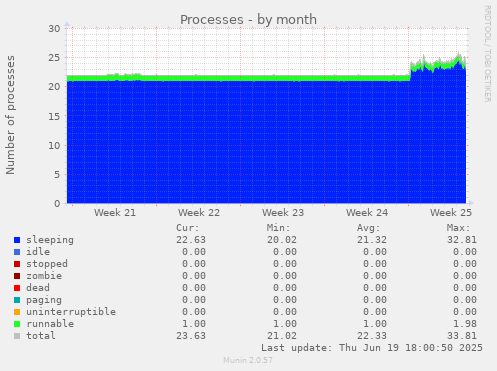The width and height of the screenshot is (497, 371).
Task: Click the 'paging' legend label
Action: click(44, 300)
